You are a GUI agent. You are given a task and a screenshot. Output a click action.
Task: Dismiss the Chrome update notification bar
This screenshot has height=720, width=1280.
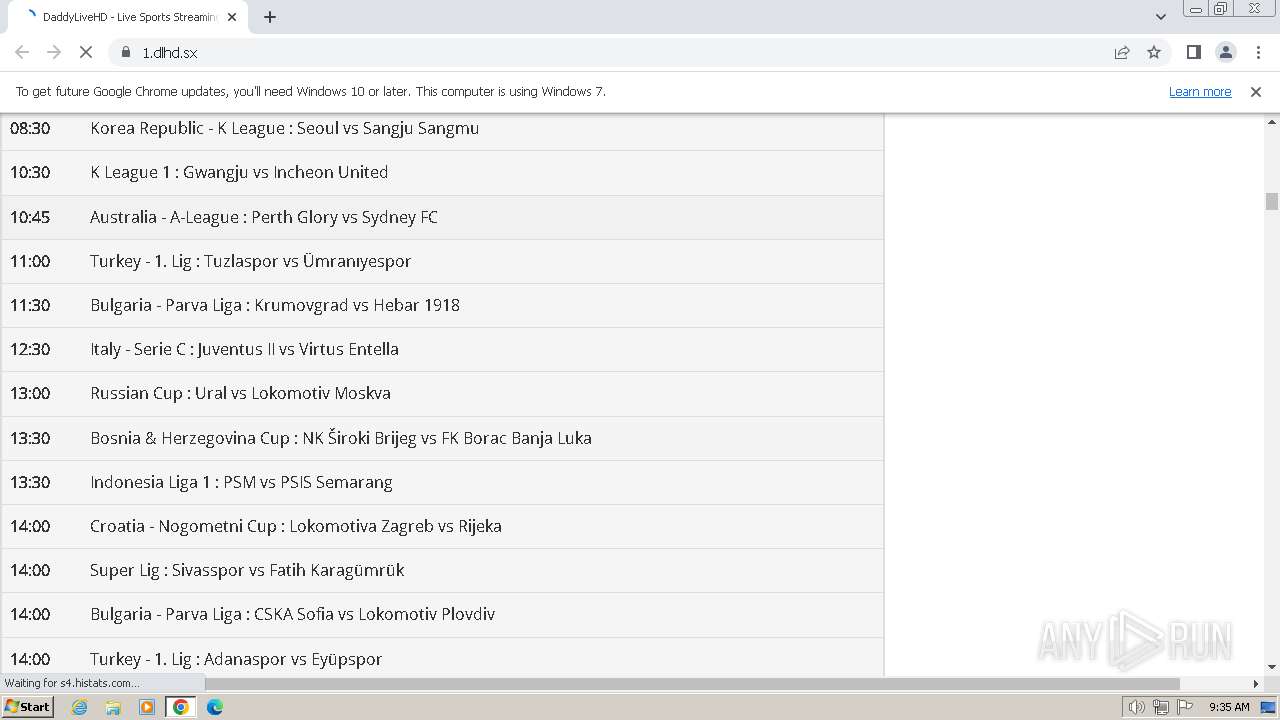coord(1256,91)
